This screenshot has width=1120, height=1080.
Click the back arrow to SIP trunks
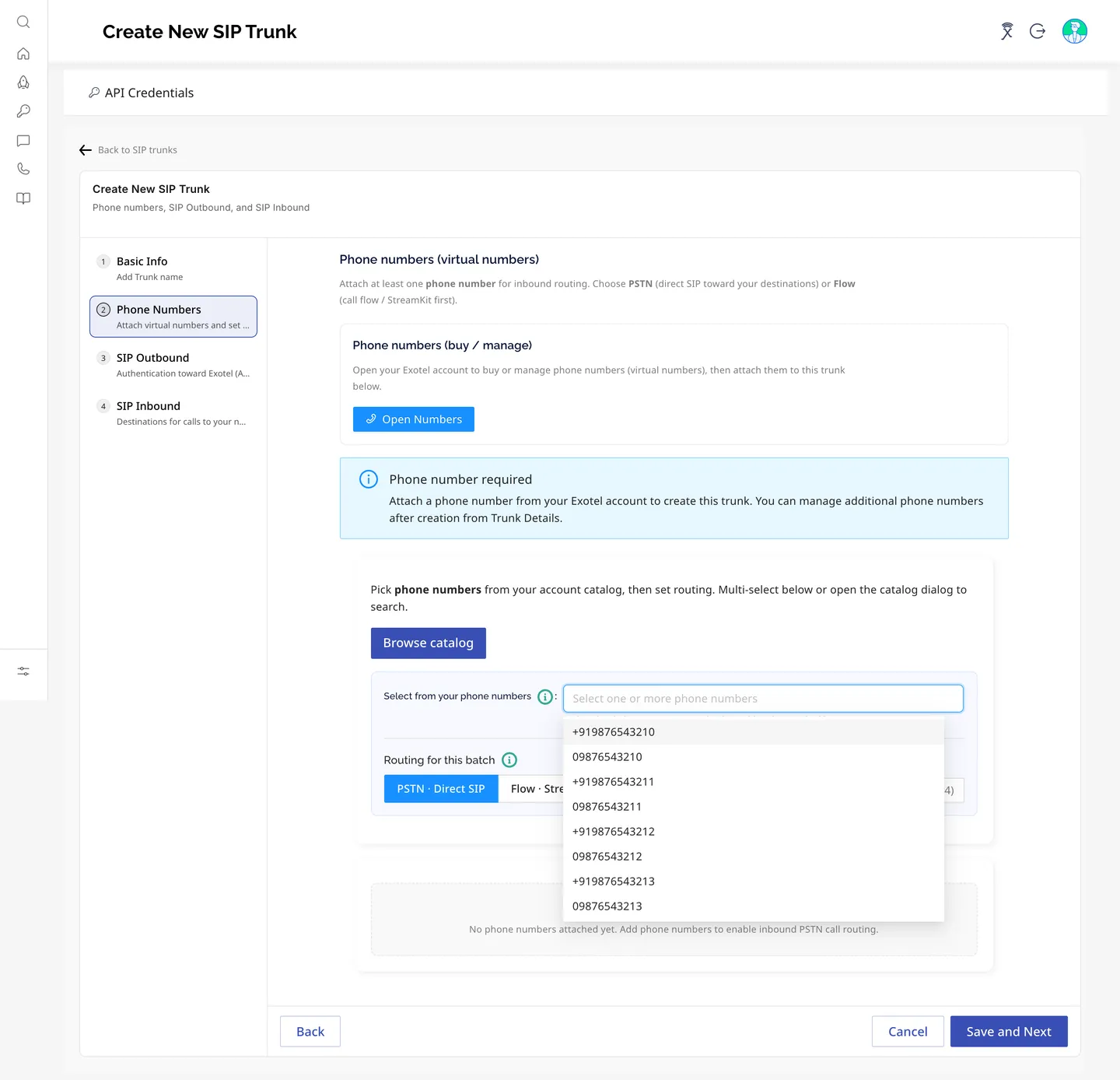pos(86,150)
